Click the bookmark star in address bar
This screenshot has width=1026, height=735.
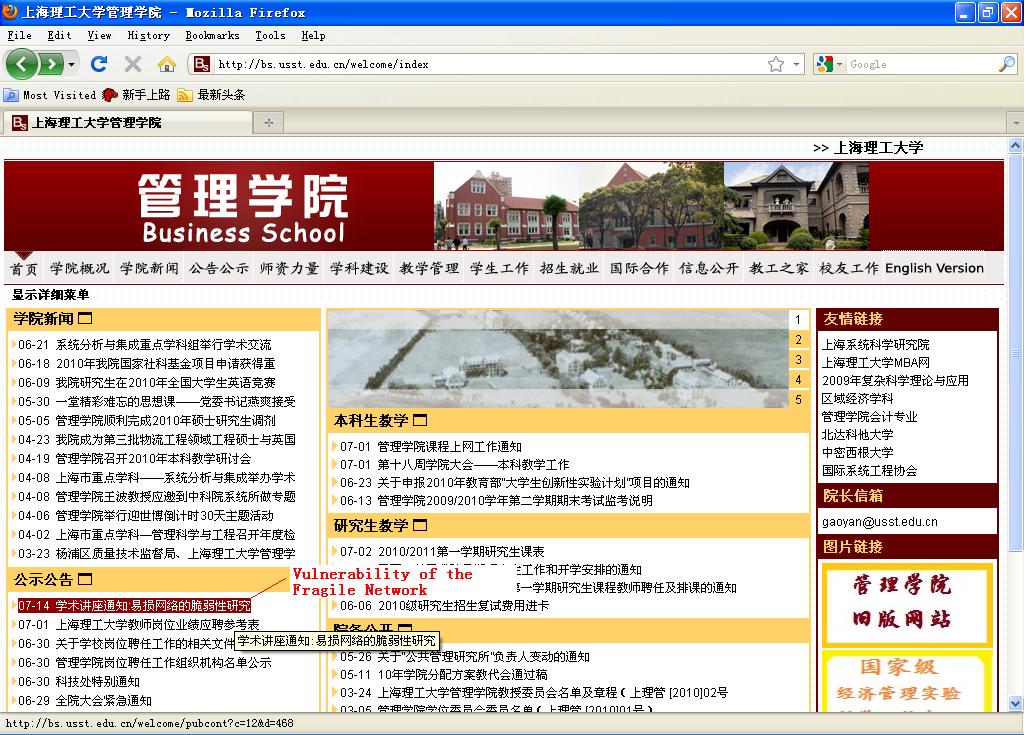coord(775,64)
